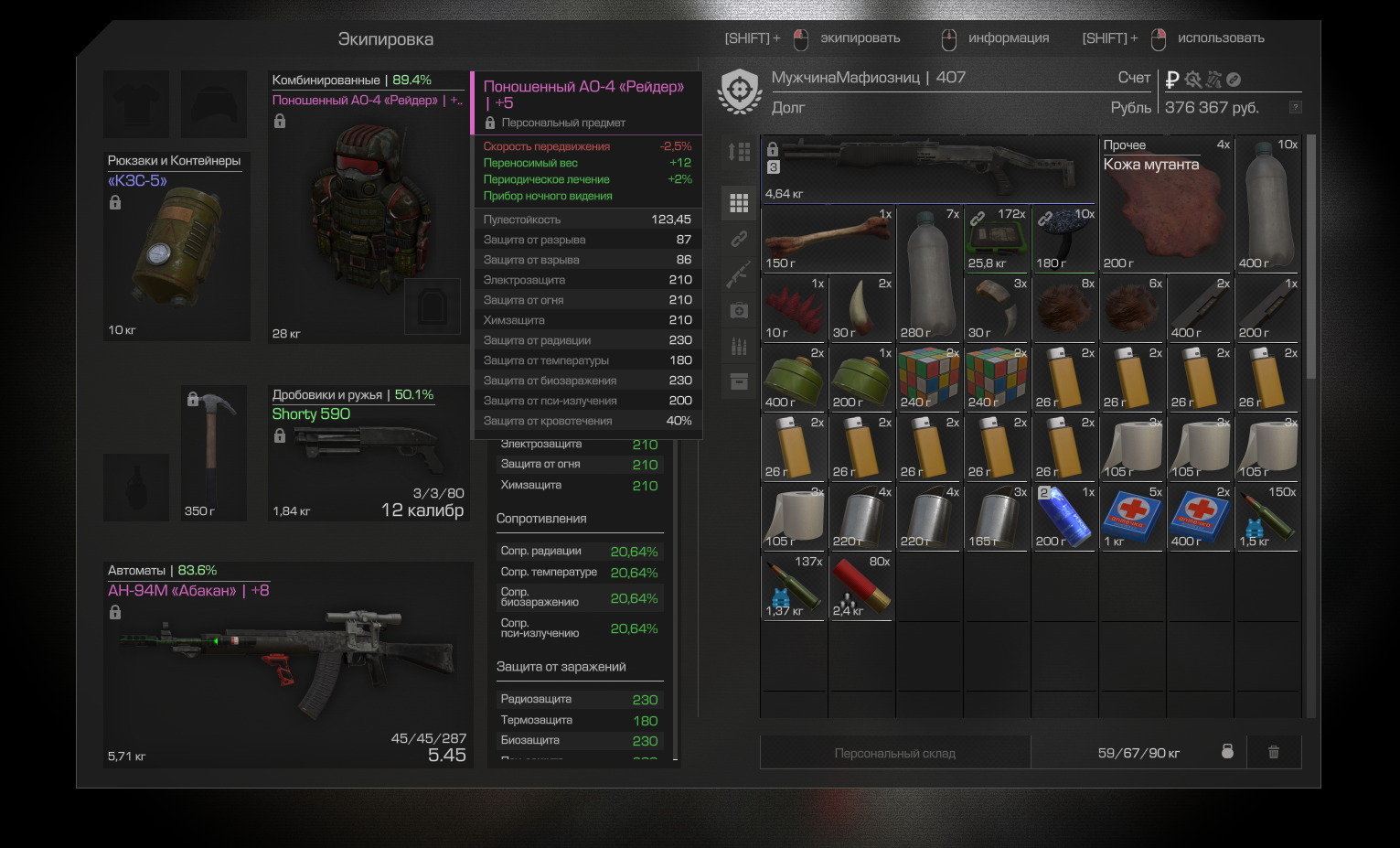The width and height of the screenshot is (1400, 848).
Task: Click the kettlebell weight icon
Action: click(1227, 751)
